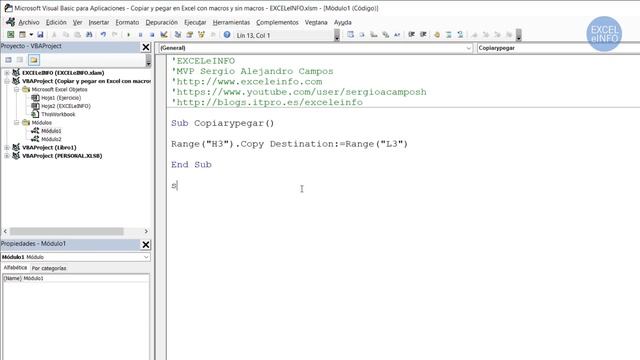The width and height of the screenshot is (640, 360).
Task: Collapse the VBAProject (Copiar y pegar en Excel) node
Action: coord(7,81)
